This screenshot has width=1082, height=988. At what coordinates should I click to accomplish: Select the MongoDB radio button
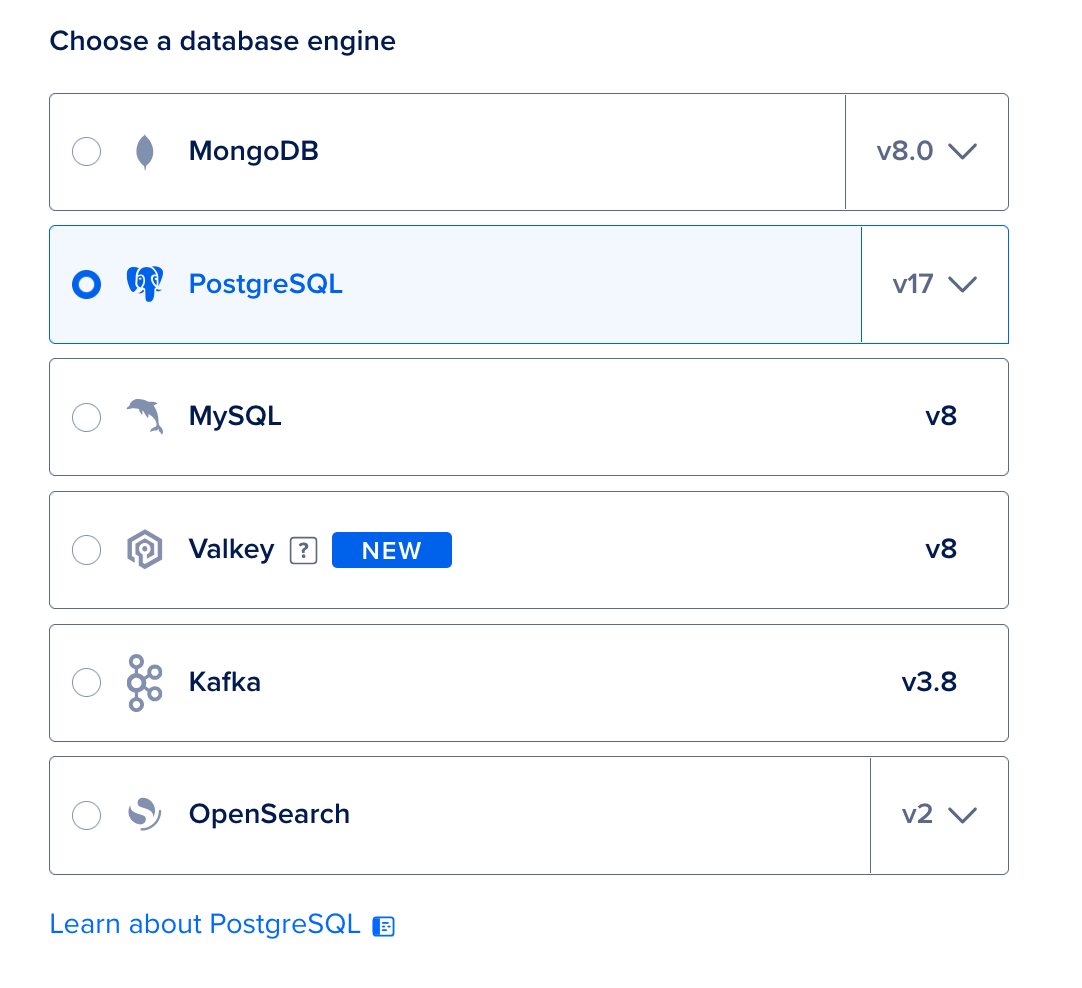(87, 152)
